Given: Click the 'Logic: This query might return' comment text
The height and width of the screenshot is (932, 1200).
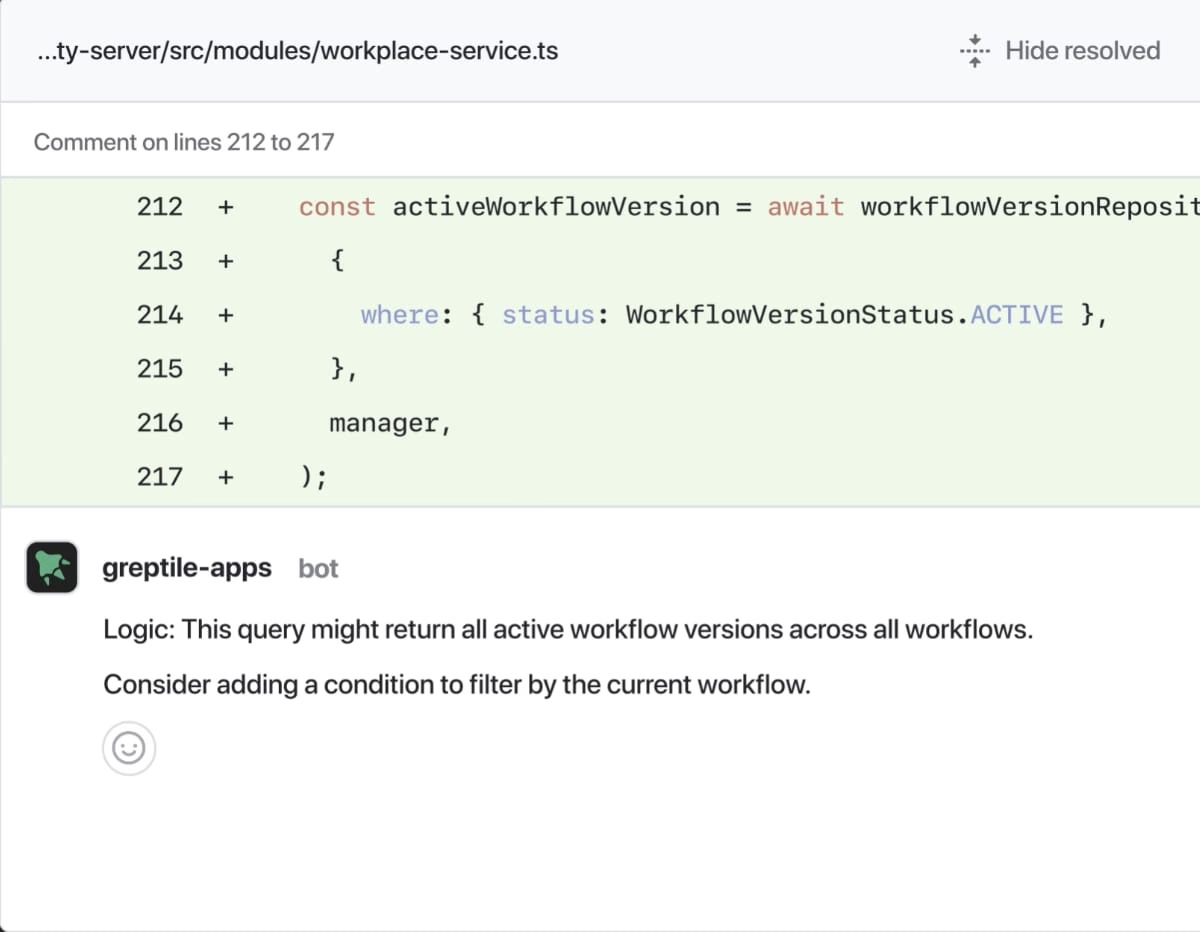Looking at the screenshot, I should coord(568,631).
